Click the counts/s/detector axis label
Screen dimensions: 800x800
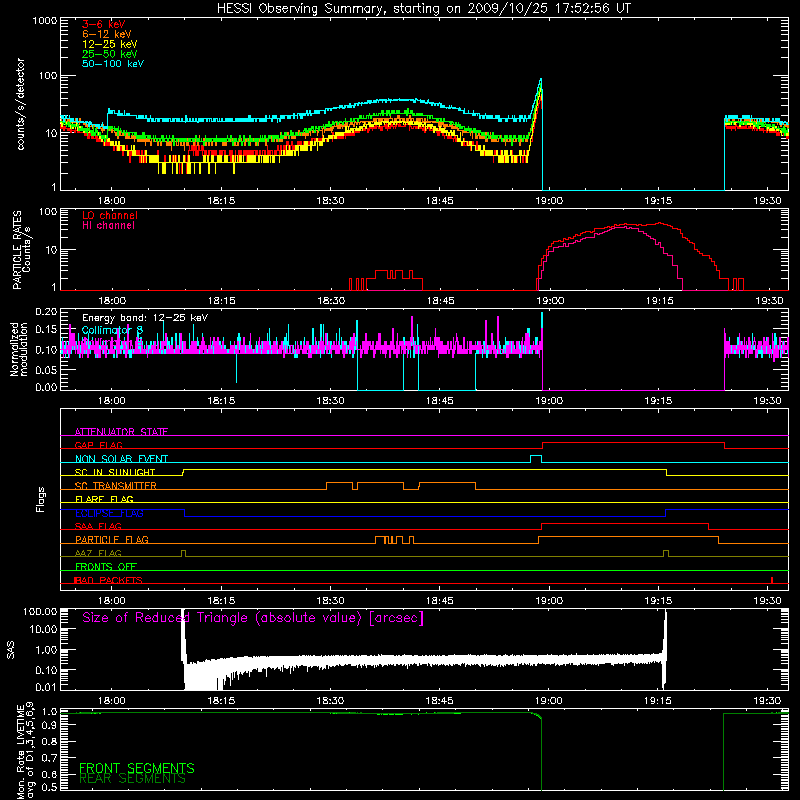(21, 104)
